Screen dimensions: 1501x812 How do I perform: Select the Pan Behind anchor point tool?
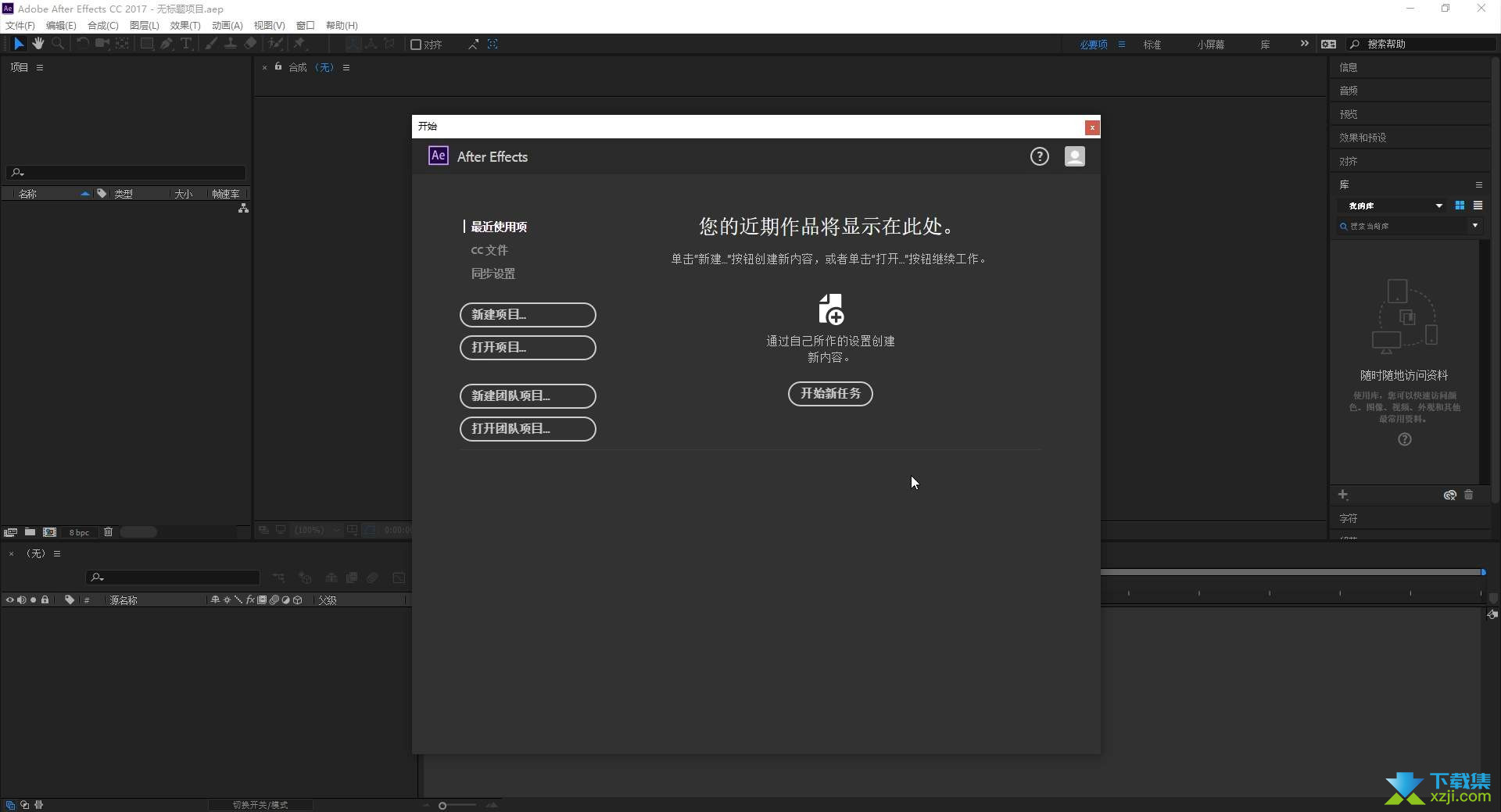tap(122, 44)
